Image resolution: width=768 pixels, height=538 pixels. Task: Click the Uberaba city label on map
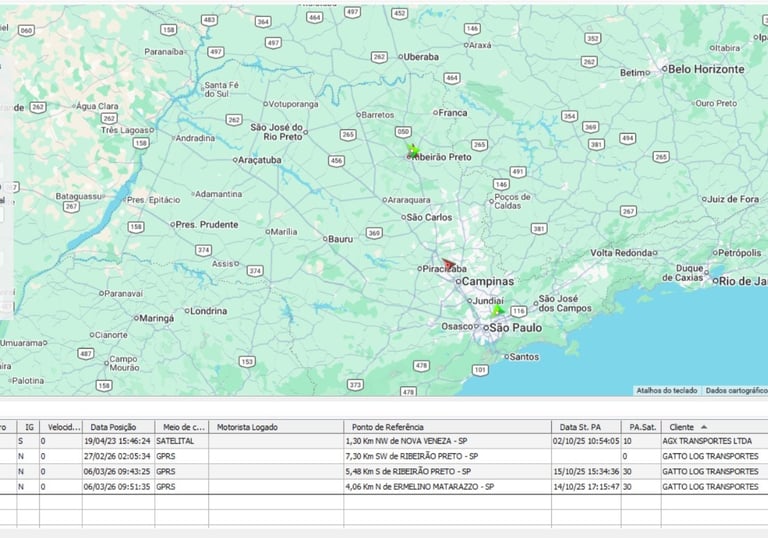[421, 57]
